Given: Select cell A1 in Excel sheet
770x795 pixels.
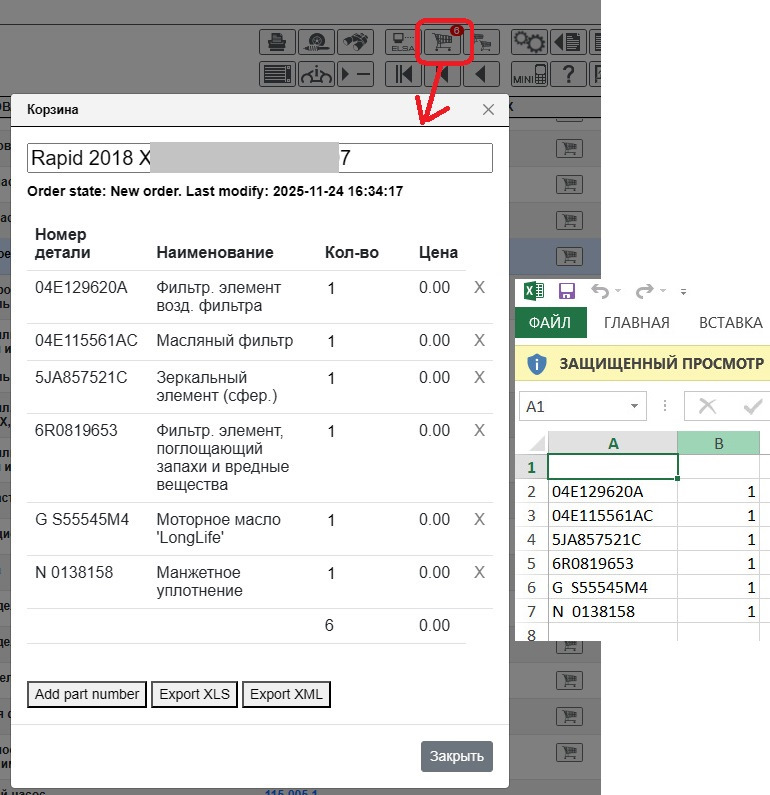Looking at the screenshot, I should tap(613, 467).
